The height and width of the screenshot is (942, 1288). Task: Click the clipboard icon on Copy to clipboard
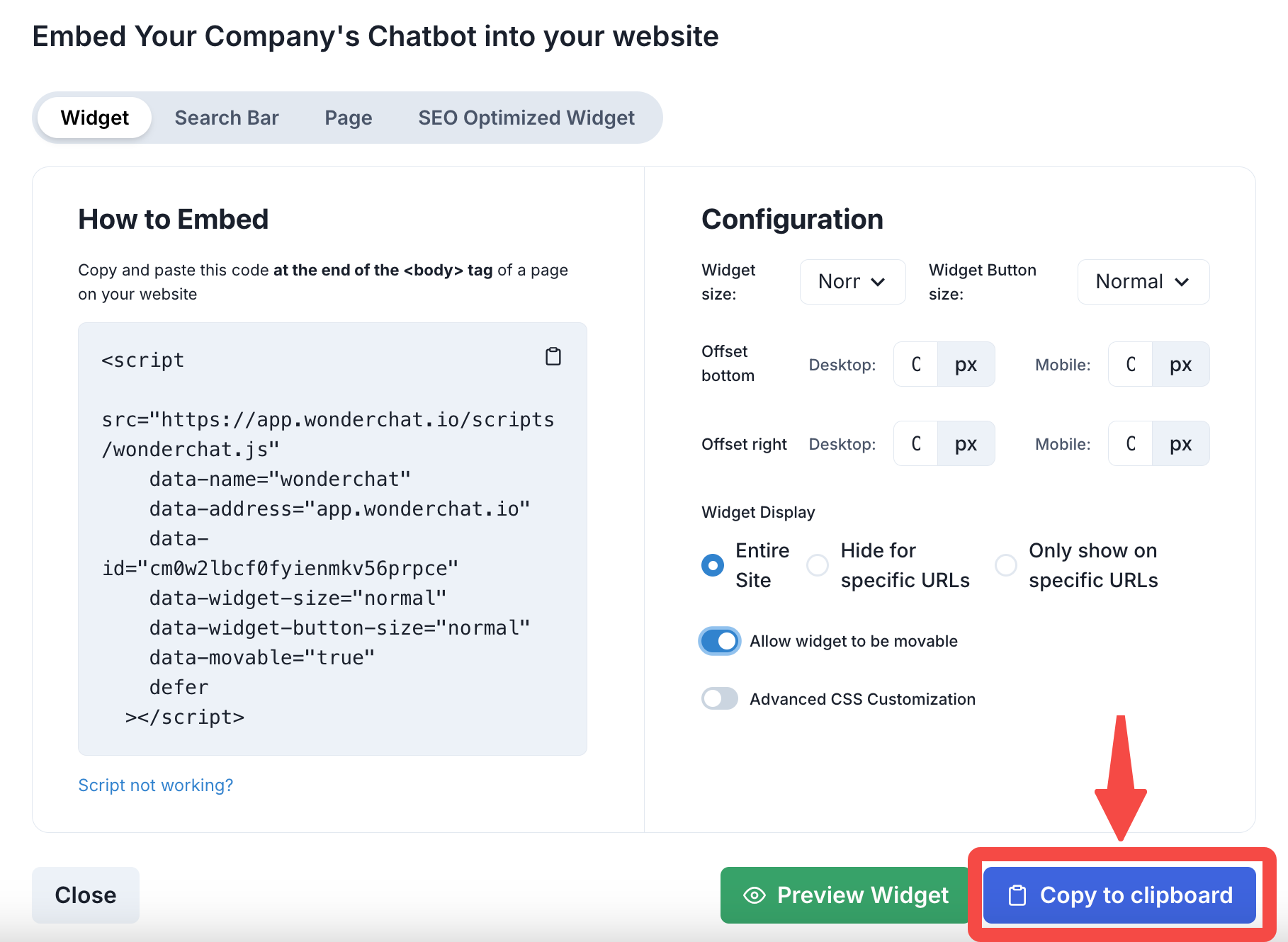[x=1017, y=895]
